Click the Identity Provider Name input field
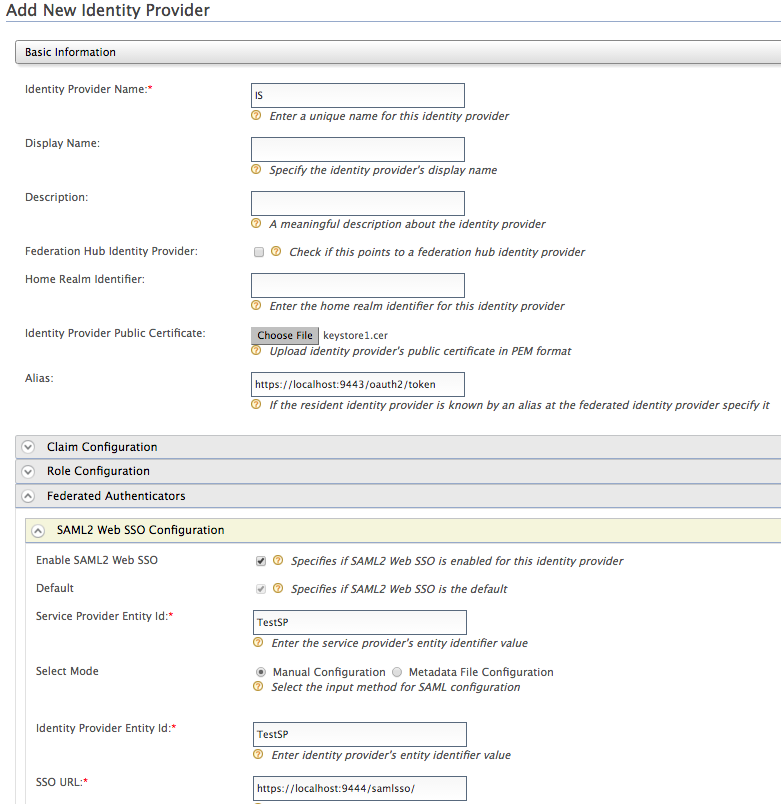The width and height of the screenshot is (781, 804). (358, 95)
